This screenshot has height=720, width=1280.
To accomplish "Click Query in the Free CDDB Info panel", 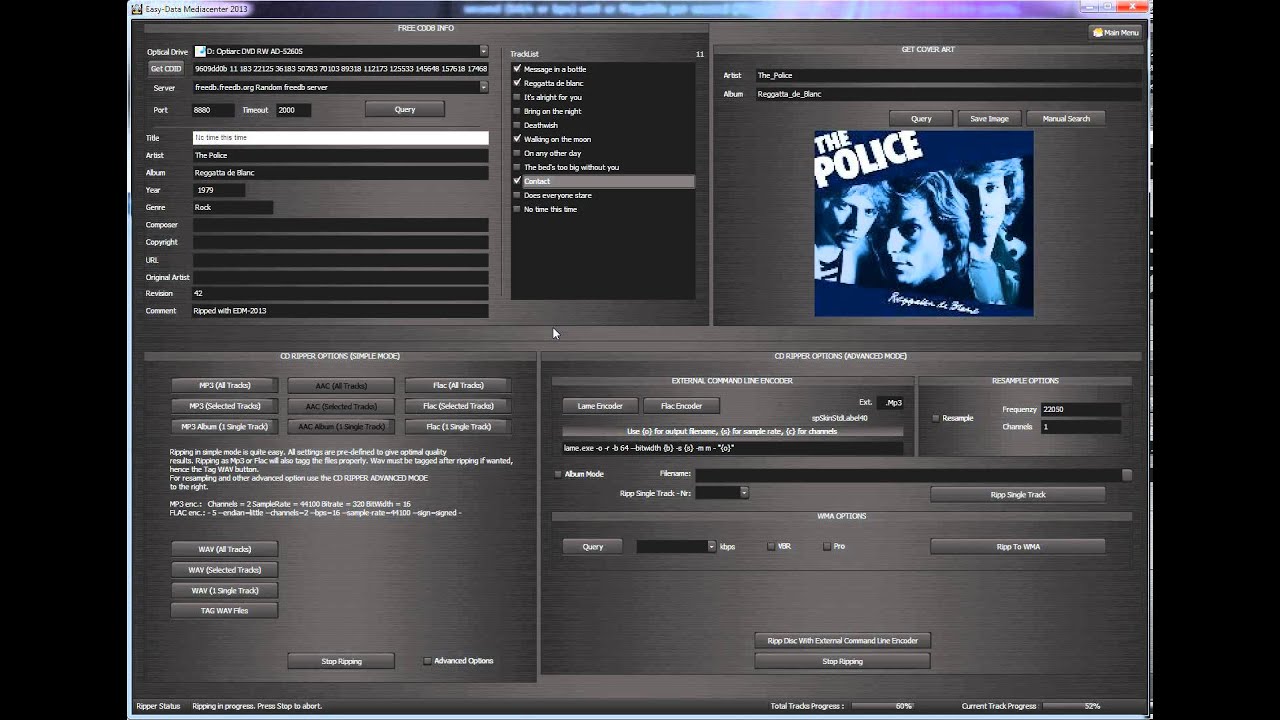I will 405,109.
